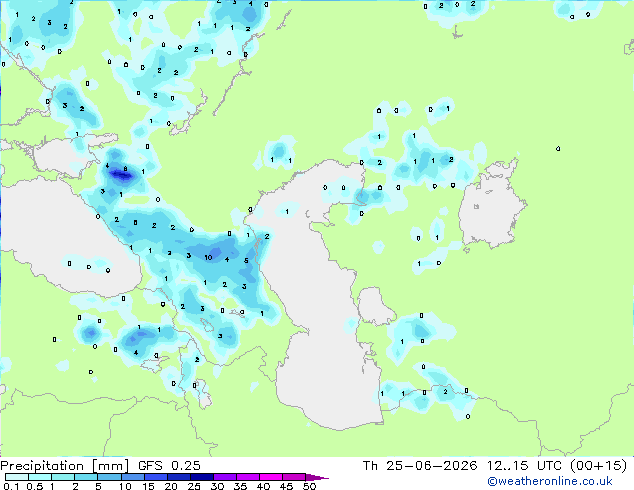Screen dimensions: 634x490
Task: Click the "Th 25-06-2026" date text
Action: click(420, 466)
